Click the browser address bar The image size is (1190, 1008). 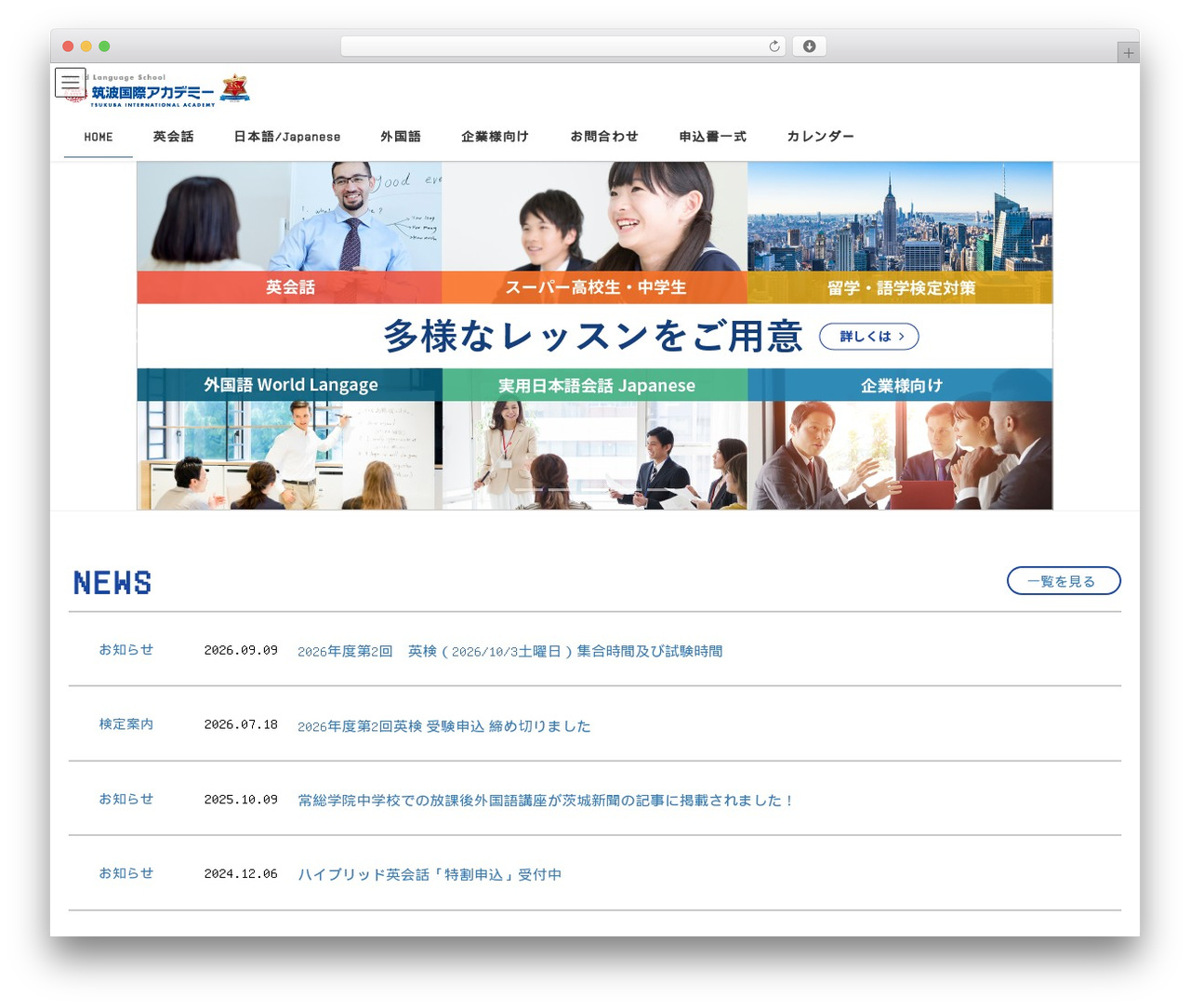tap(562, 46)
